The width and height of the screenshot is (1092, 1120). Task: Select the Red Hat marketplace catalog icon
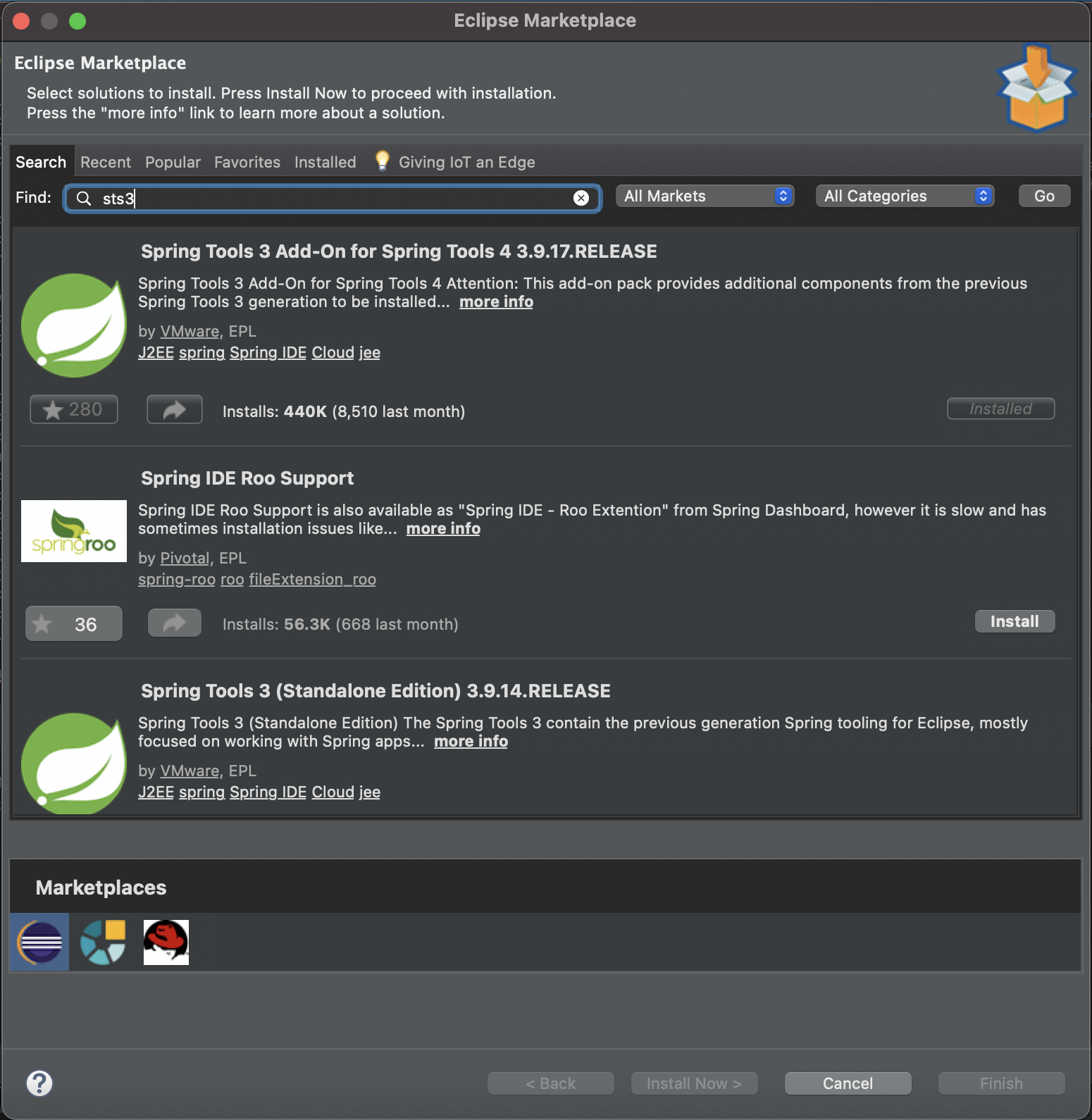[166, 942]
